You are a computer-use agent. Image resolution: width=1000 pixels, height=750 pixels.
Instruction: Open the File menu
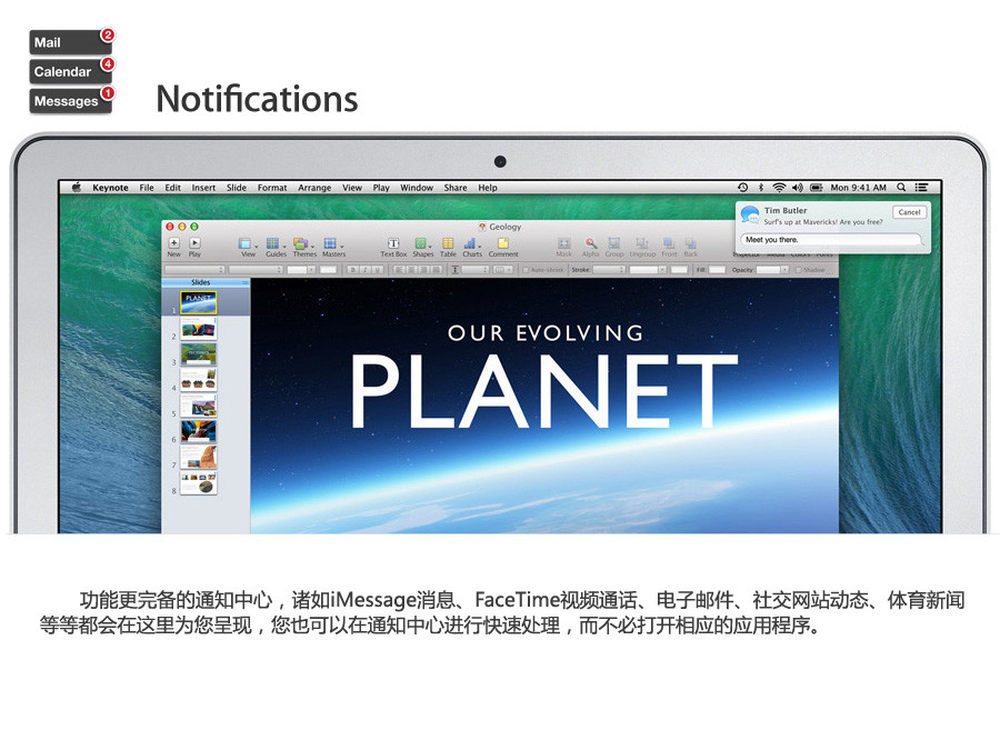pyautogui.click(x=147, y=188)
